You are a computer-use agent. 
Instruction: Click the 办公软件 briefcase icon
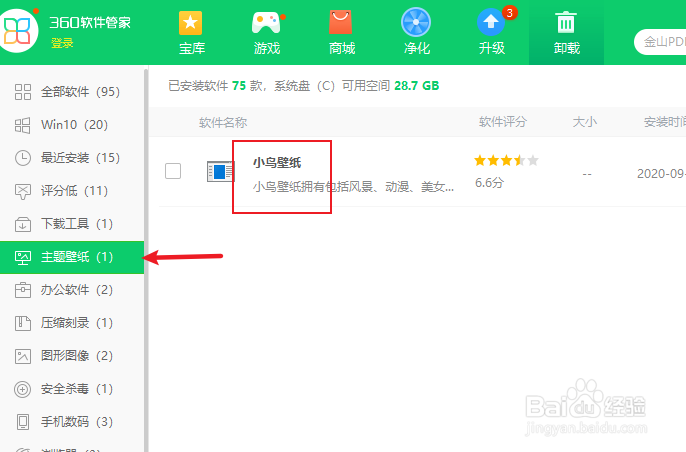pyautogui.click(x=23, y=290)
